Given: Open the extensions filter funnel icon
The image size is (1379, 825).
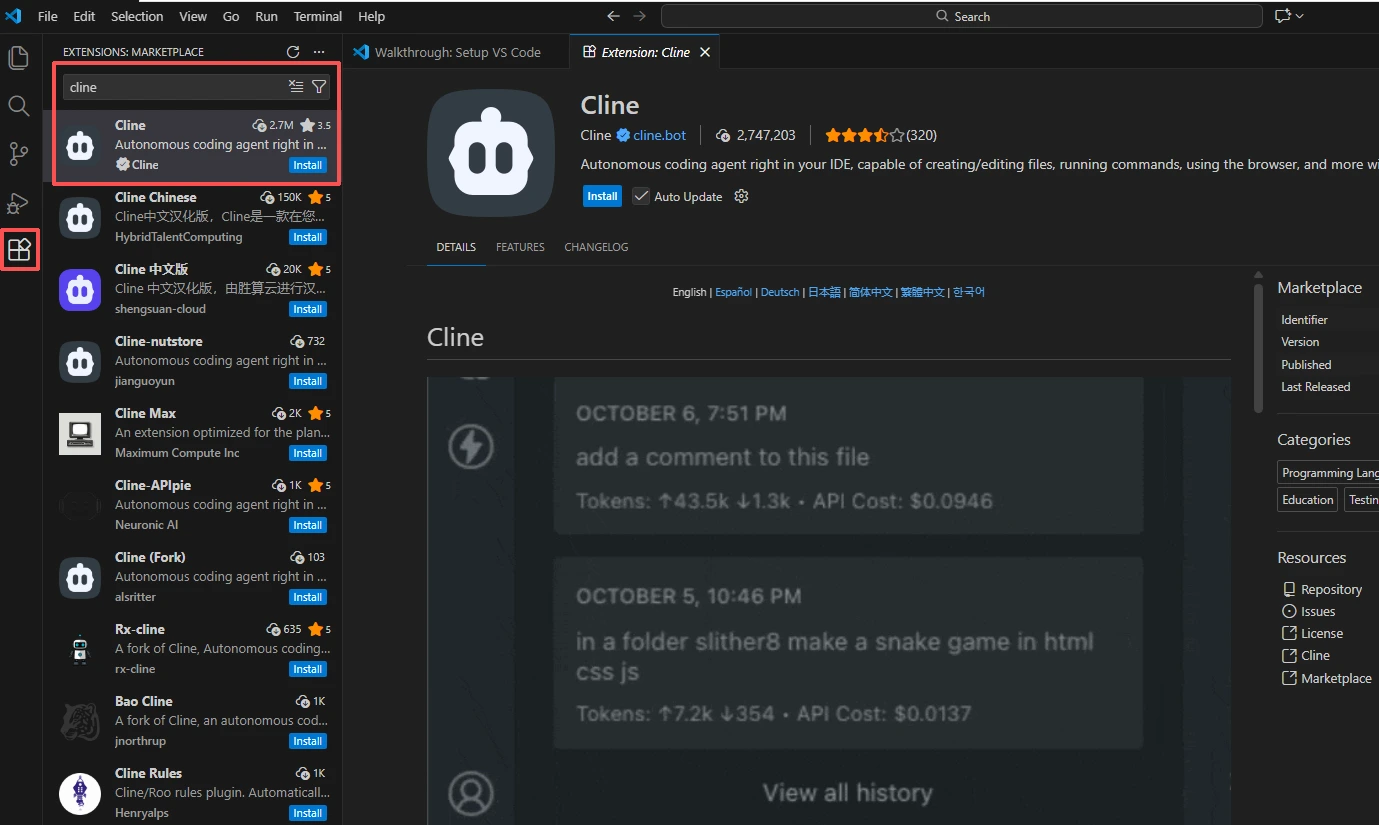Looking at the screenshot, I should click(x=319, y=87).
